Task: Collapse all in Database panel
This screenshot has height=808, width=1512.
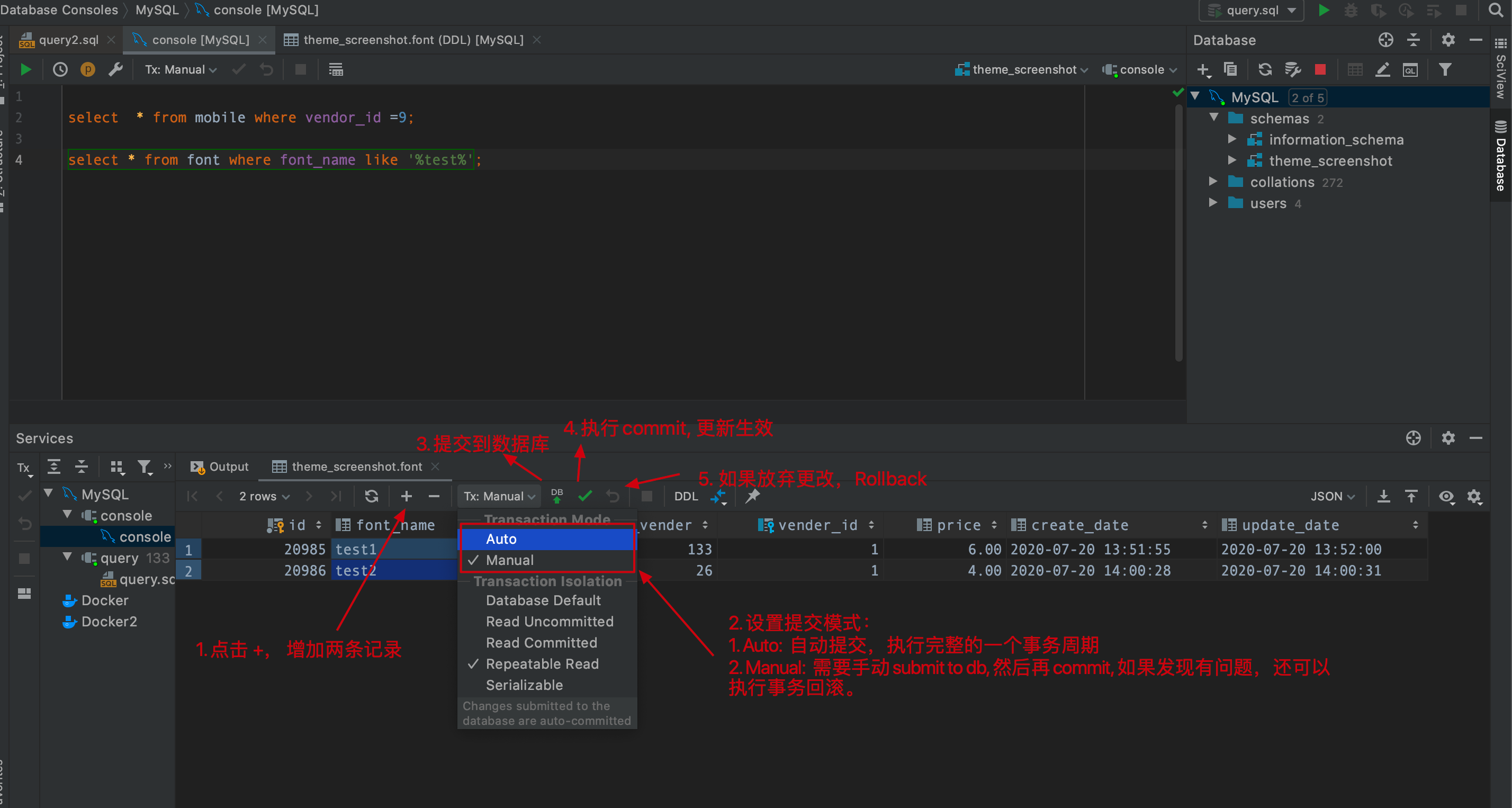Action: click(x=1414, y=40)
